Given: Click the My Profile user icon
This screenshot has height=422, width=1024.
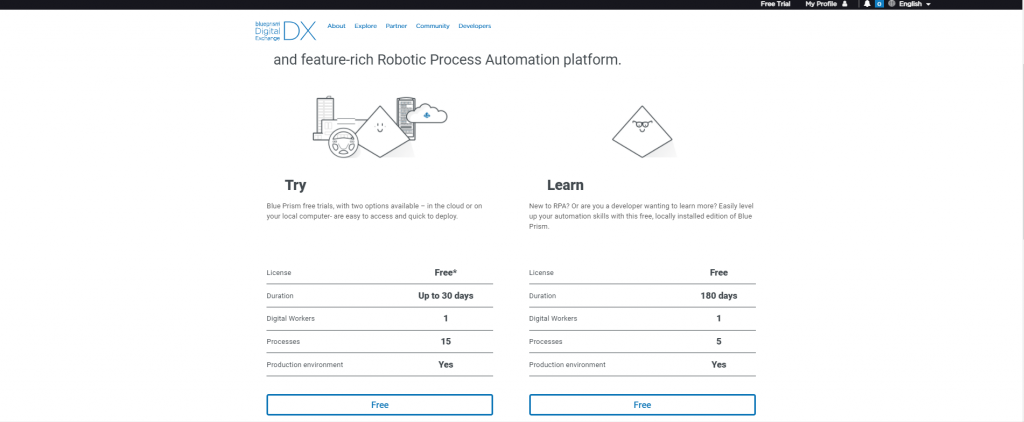Looking at the screenshot, I should coord(844,4).
